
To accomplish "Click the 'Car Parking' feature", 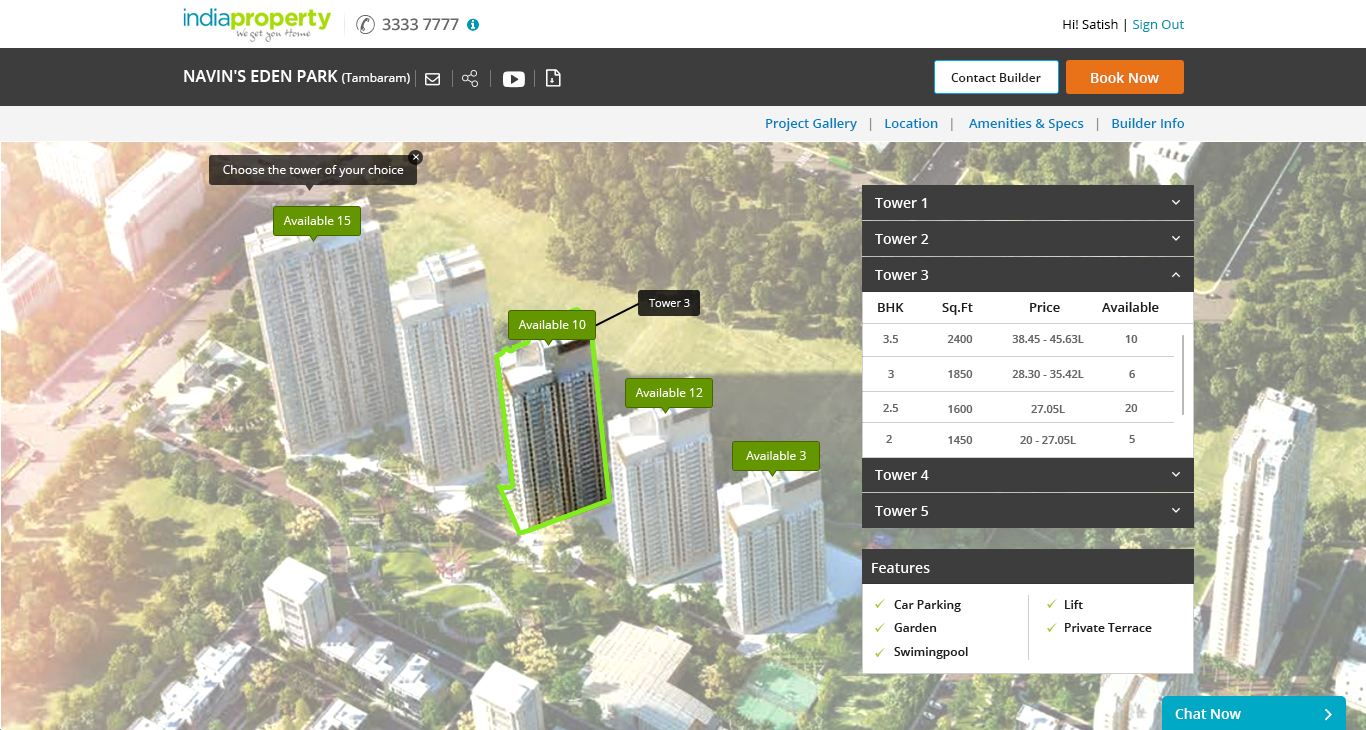I will click(927, 605).
